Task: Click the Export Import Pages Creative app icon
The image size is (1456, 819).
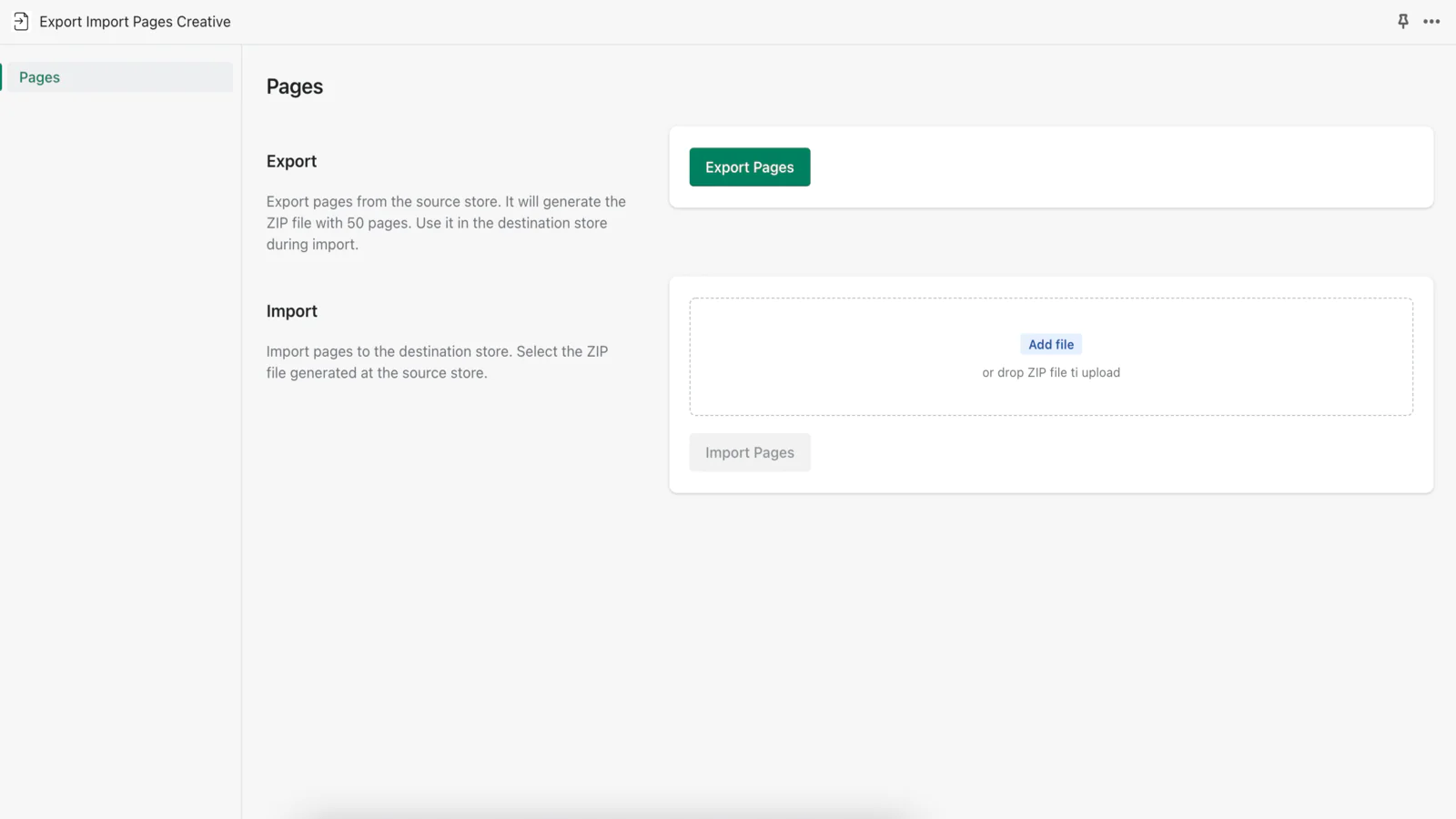Action: click(21, 22)
